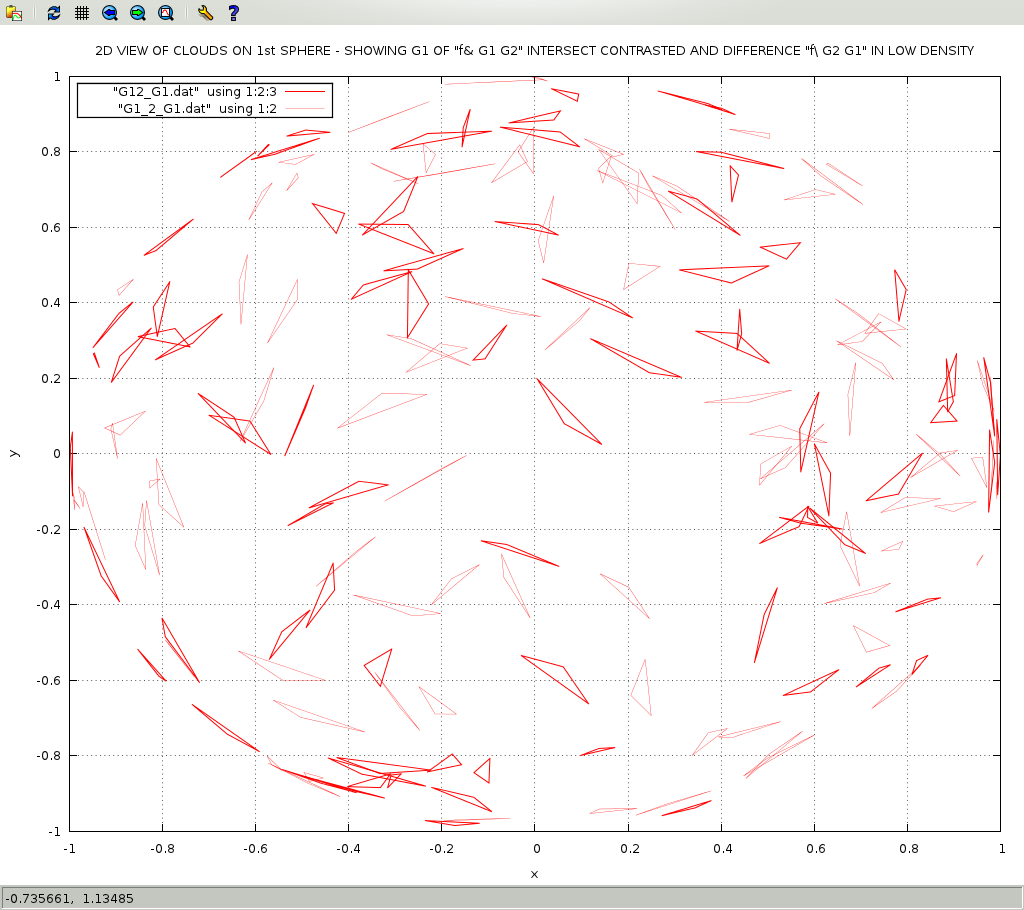The image size is (1024, 910).
Task: Click the "x" axis label below the plot
Action: click(534, 874)
